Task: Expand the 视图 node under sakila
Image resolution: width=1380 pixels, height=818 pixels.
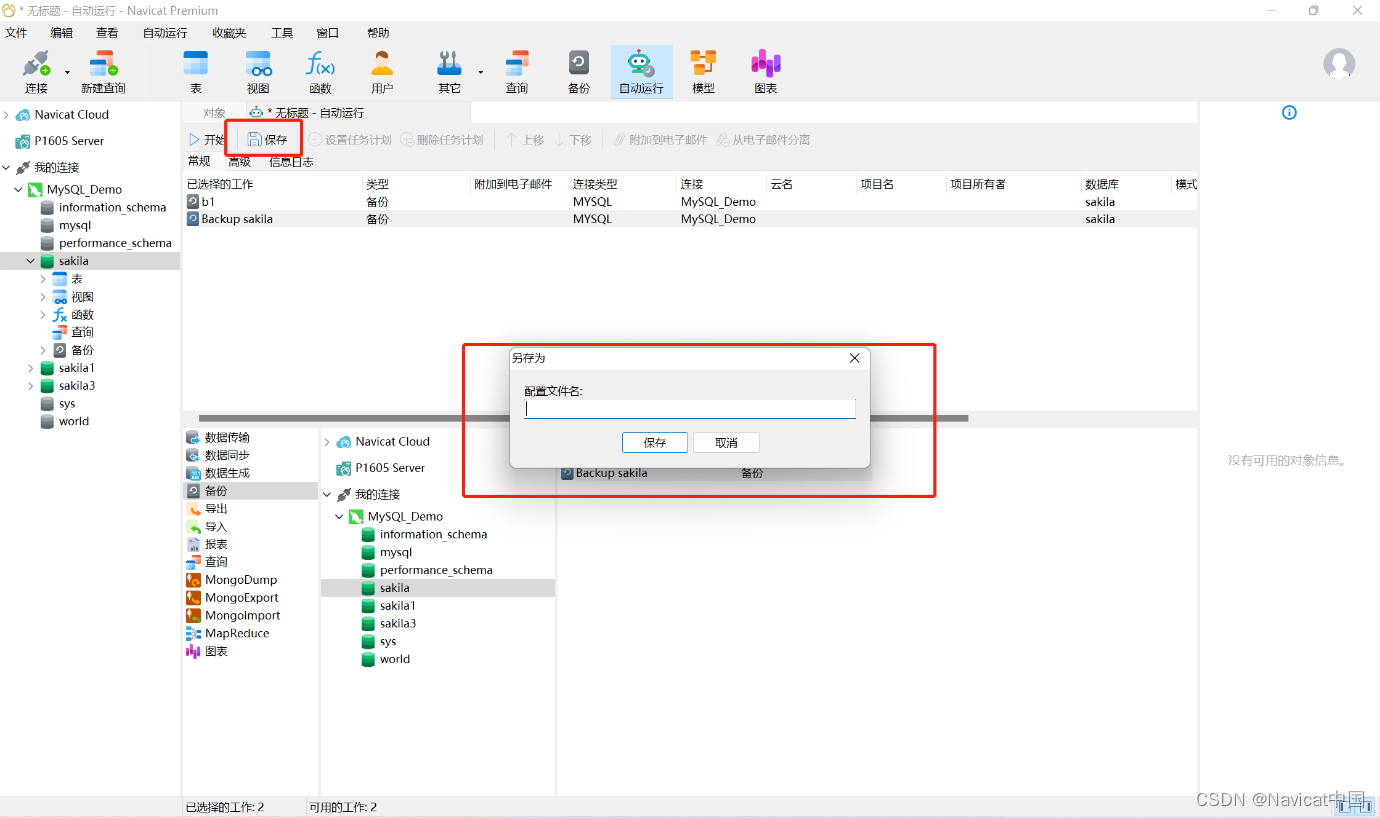Action: click(x=43, y=297)
